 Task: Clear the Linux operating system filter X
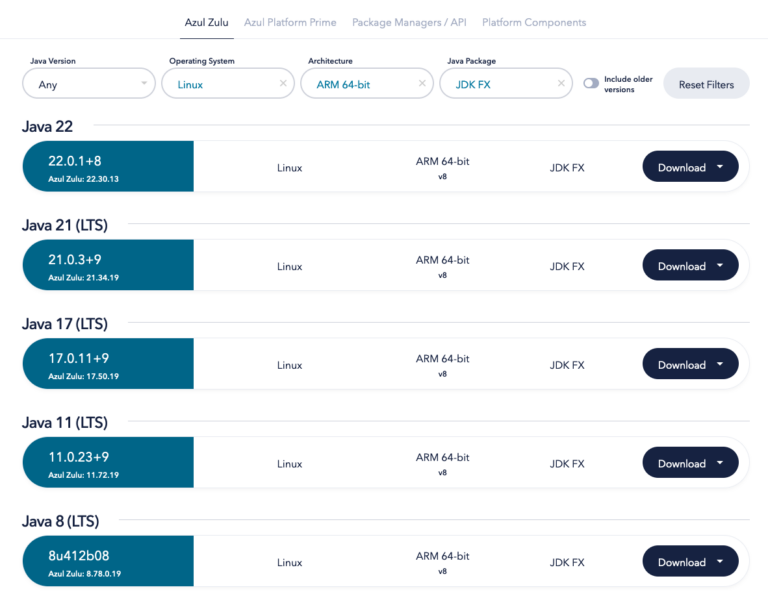click(283, 84)
